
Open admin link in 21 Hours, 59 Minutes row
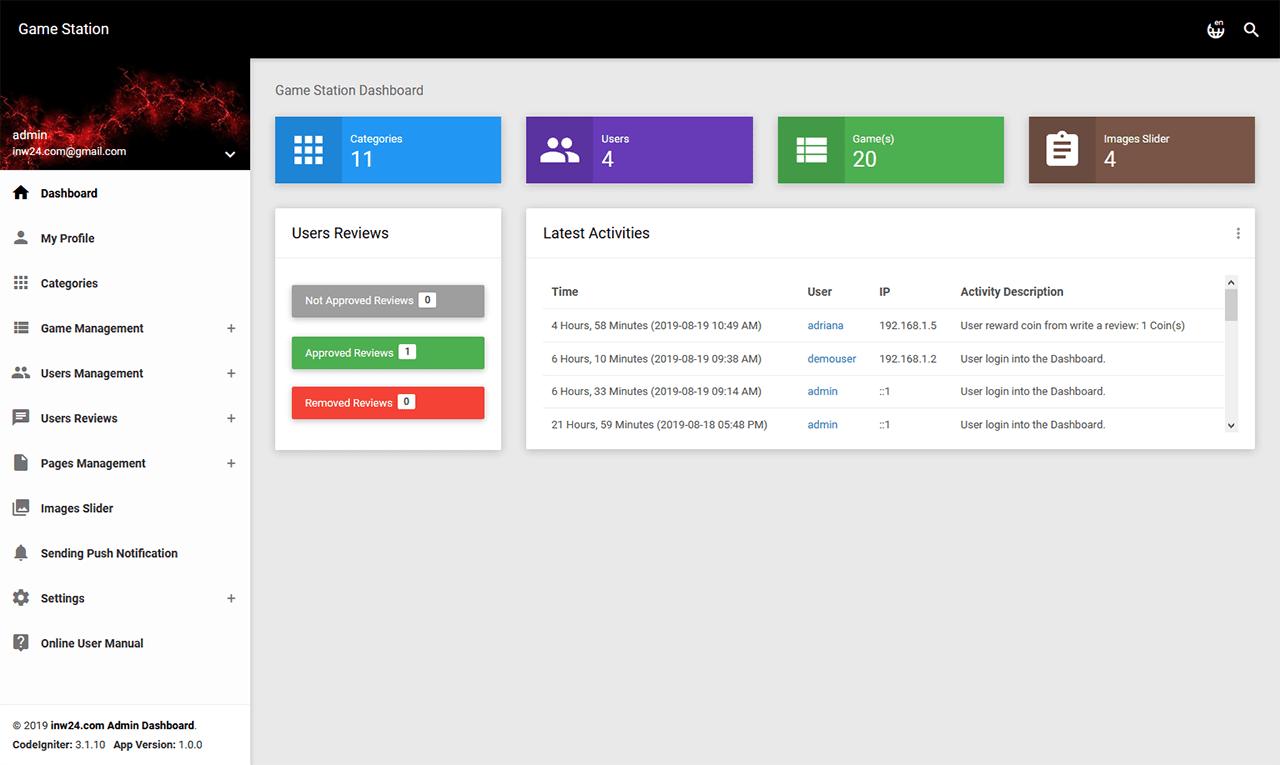coord(823,424)
